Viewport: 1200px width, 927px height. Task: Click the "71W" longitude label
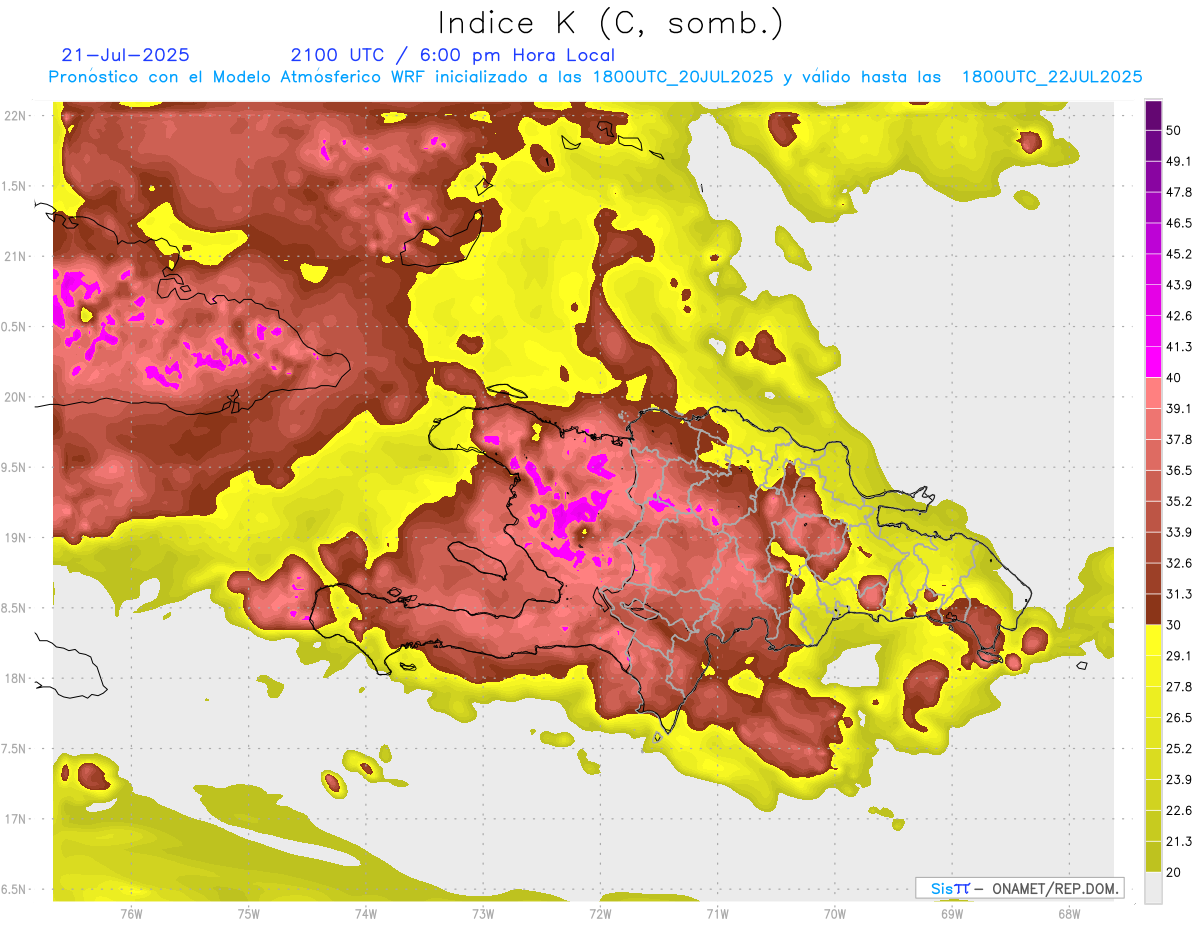click(x=717, y=913)
